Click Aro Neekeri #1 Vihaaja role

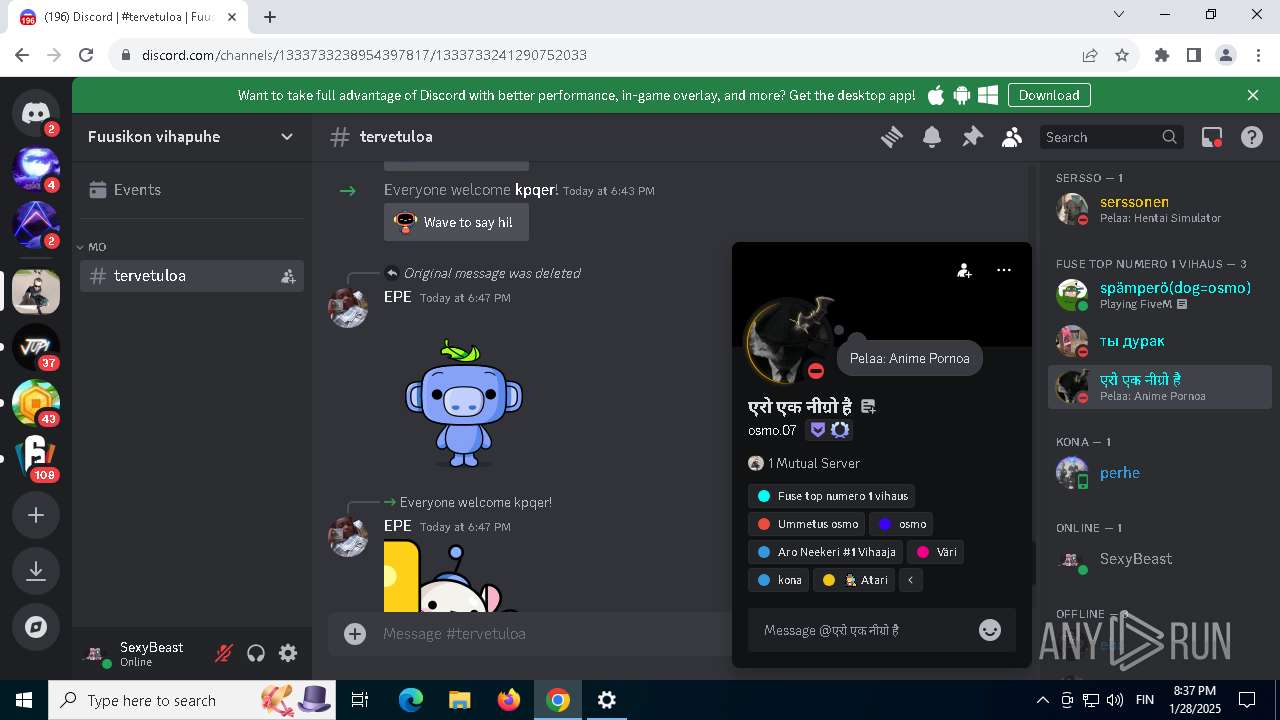click(825, 552)
